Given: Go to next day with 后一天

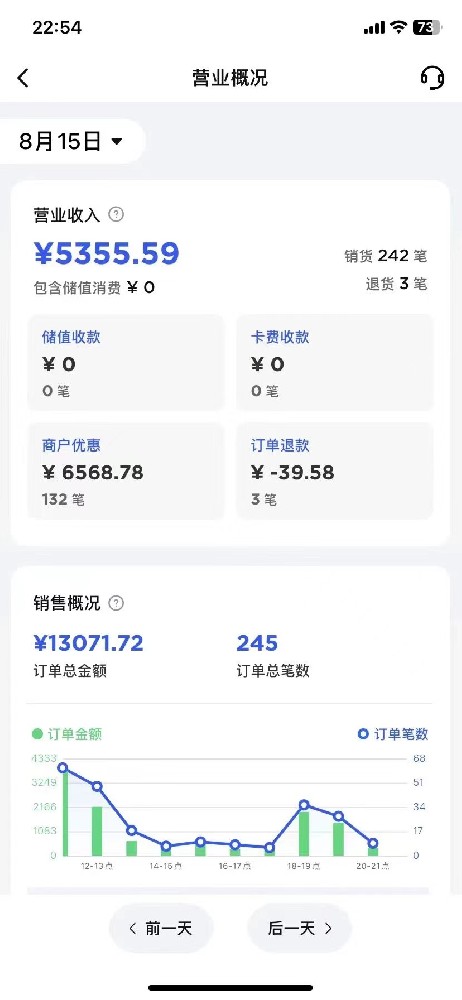Looking at the screenshot, I should 299,929.
